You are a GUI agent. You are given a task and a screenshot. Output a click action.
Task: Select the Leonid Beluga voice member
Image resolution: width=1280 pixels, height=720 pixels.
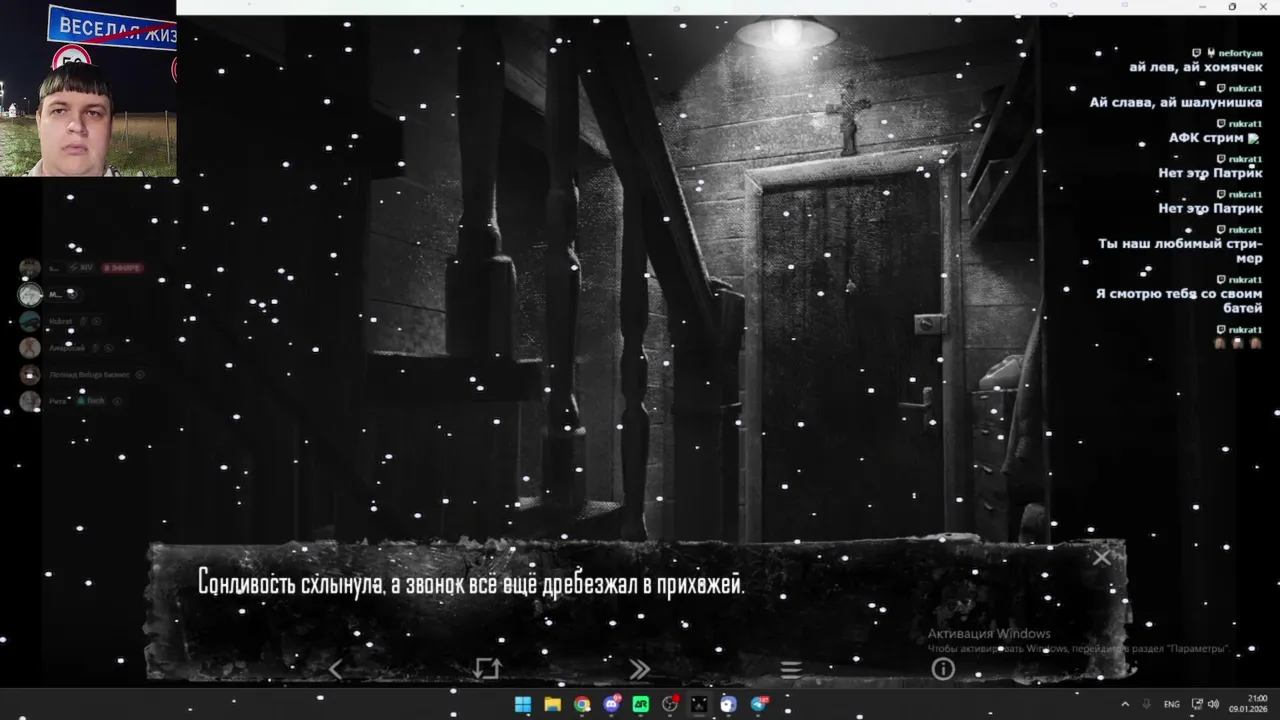point(84,375)
